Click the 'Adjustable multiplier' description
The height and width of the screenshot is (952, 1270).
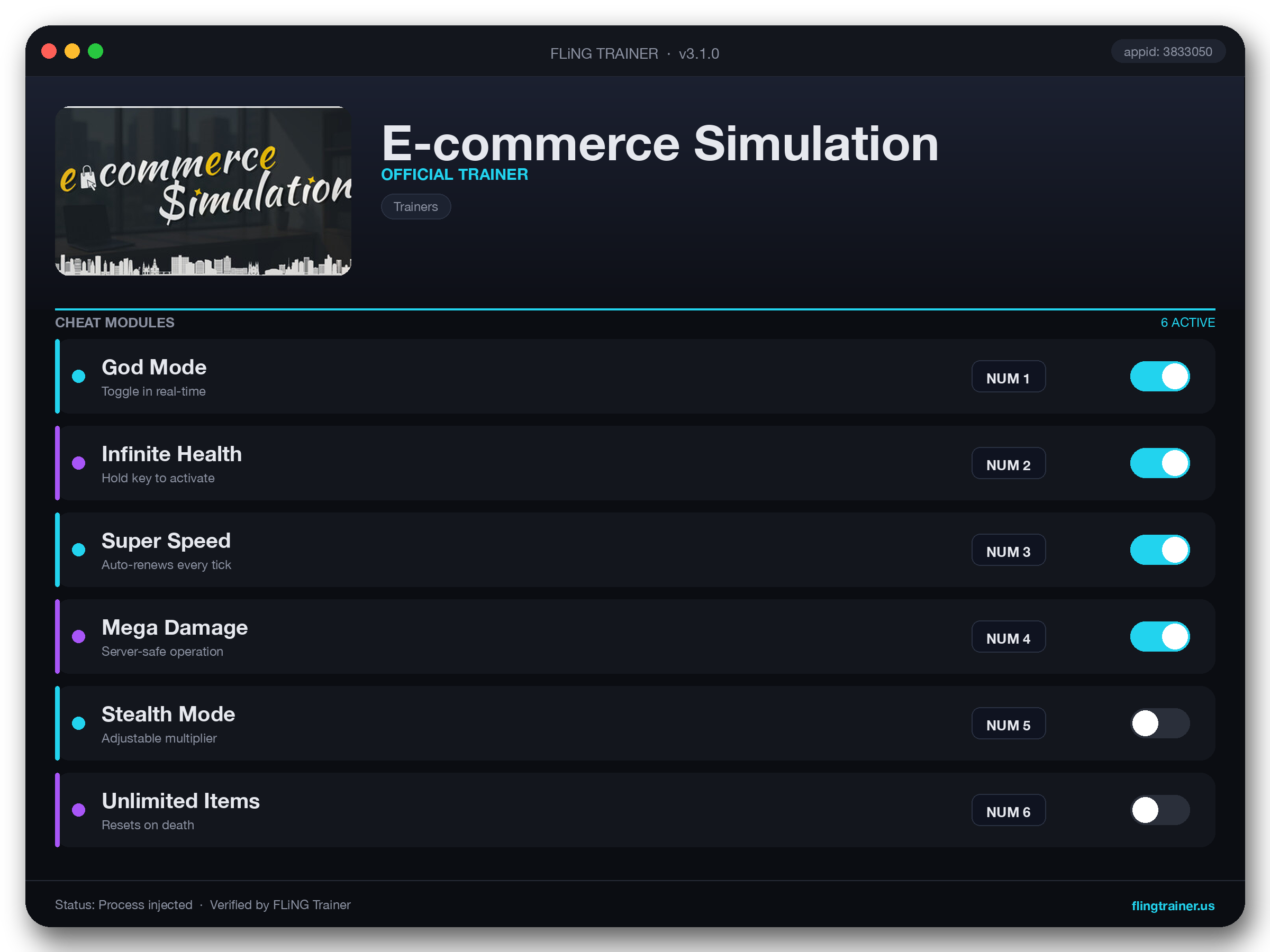pyautogui.click(x=159, y=738)
